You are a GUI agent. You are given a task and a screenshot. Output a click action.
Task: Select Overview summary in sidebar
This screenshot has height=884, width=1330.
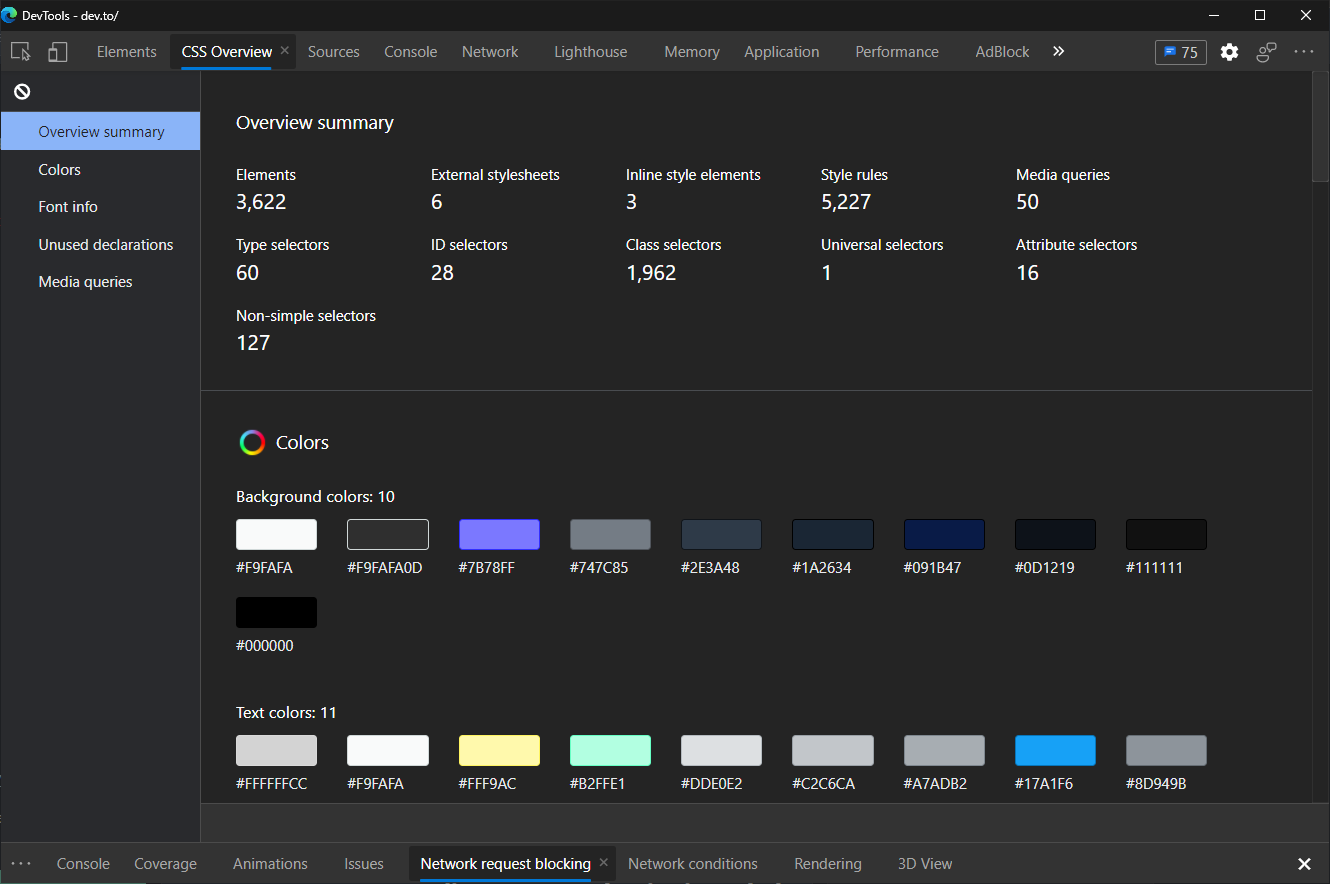click(x=101, y=131)
